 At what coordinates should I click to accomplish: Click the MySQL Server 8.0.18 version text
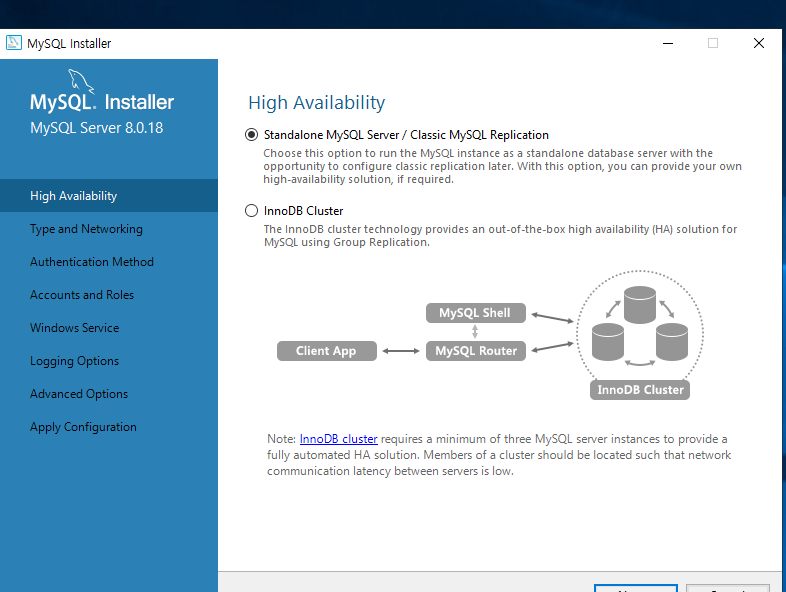click(x=97, y=128)
